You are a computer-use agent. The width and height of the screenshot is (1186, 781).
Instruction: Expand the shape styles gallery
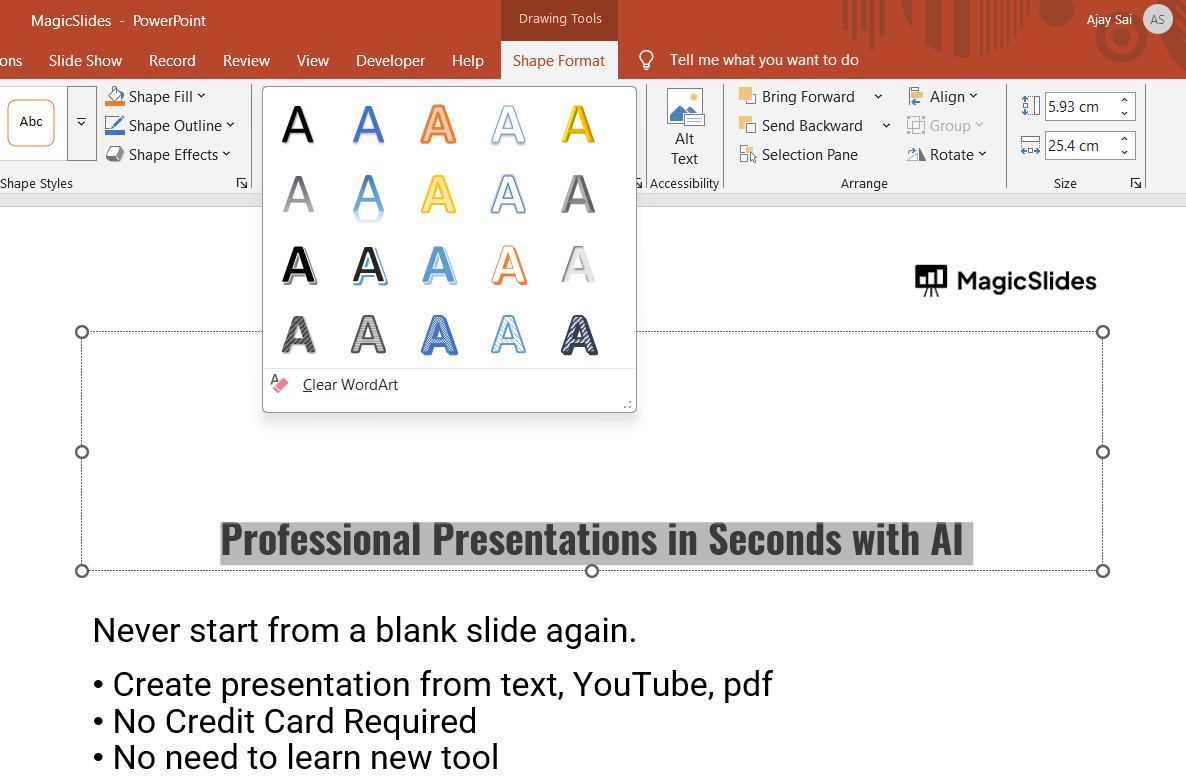(82, 122)
